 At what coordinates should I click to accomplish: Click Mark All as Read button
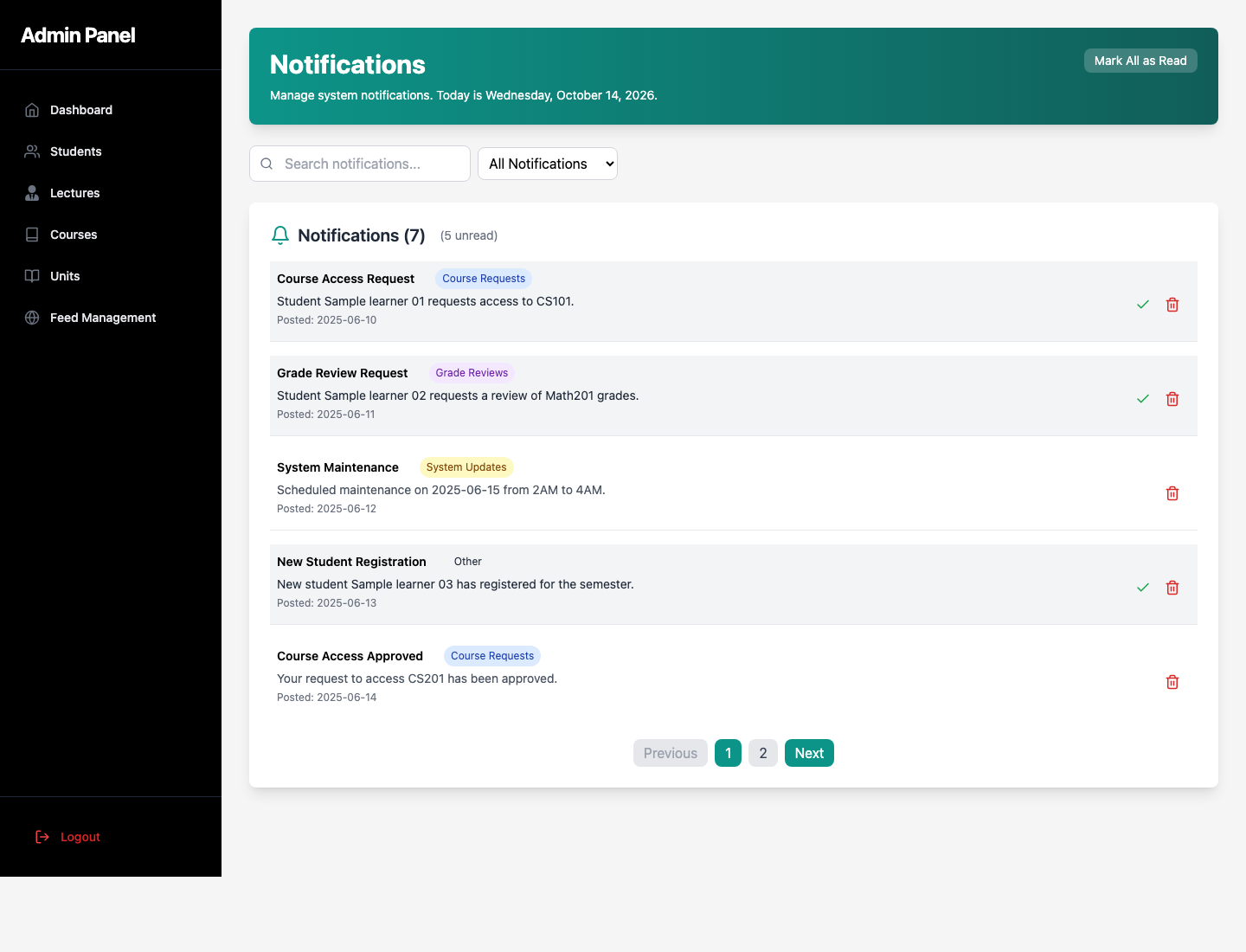1140,61
